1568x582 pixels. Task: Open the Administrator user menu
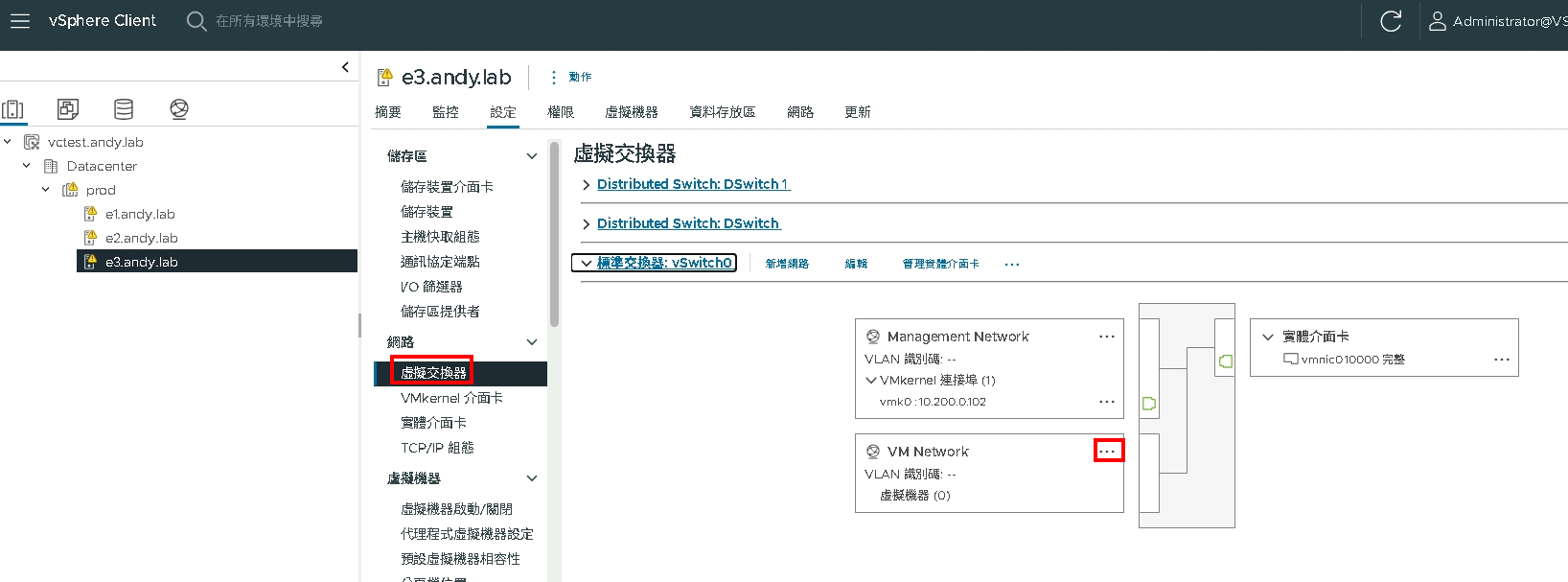(x=1499, y=21)
